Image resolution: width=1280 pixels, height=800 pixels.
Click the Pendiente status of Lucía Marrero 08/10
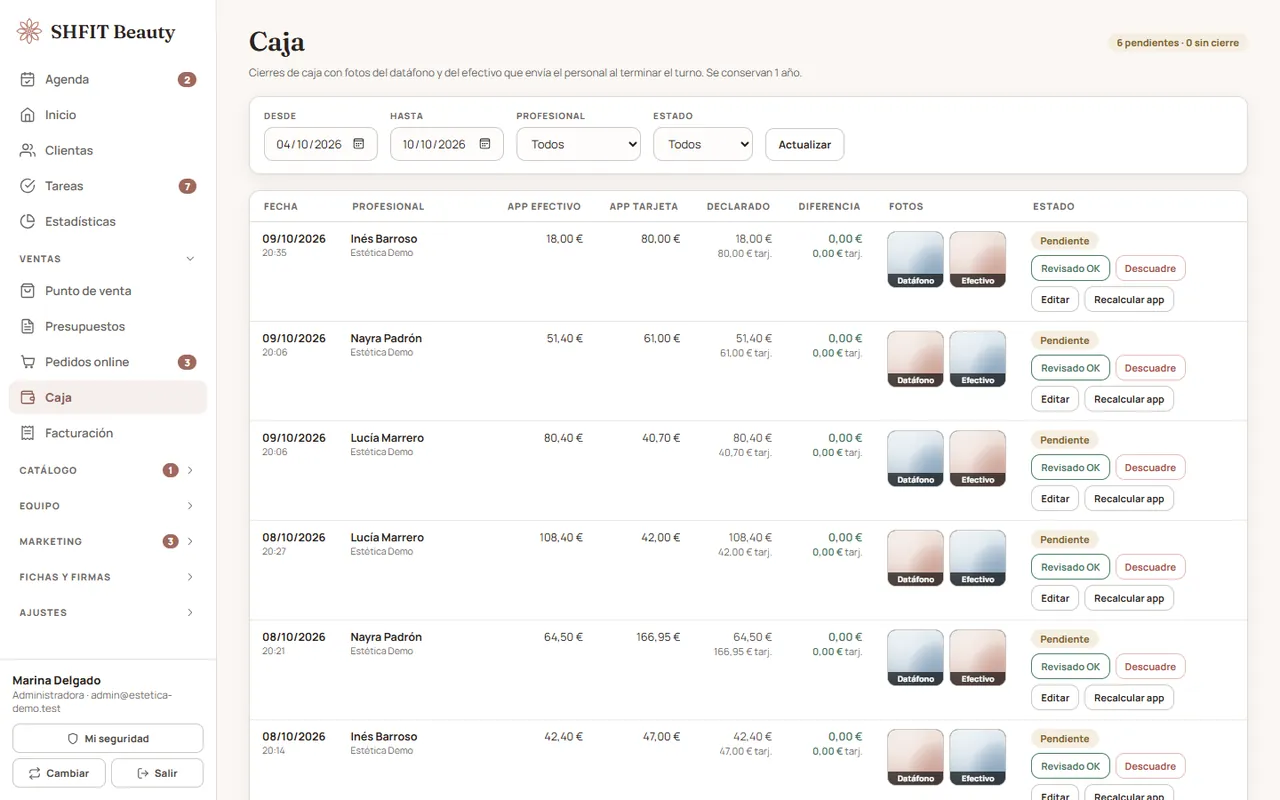(1064, 540)
